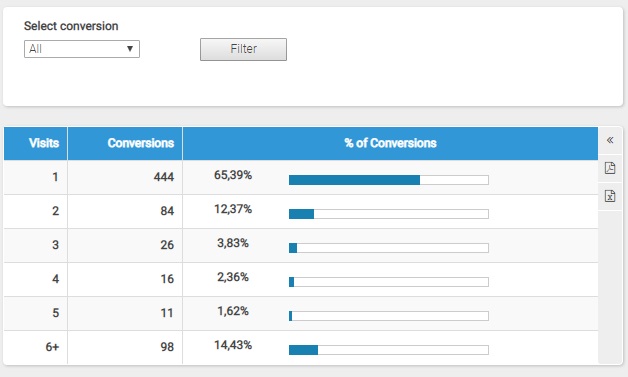628x377 pixels.
Task: Click the 3,83% percentage value
Action: click(x=233, y=243)
